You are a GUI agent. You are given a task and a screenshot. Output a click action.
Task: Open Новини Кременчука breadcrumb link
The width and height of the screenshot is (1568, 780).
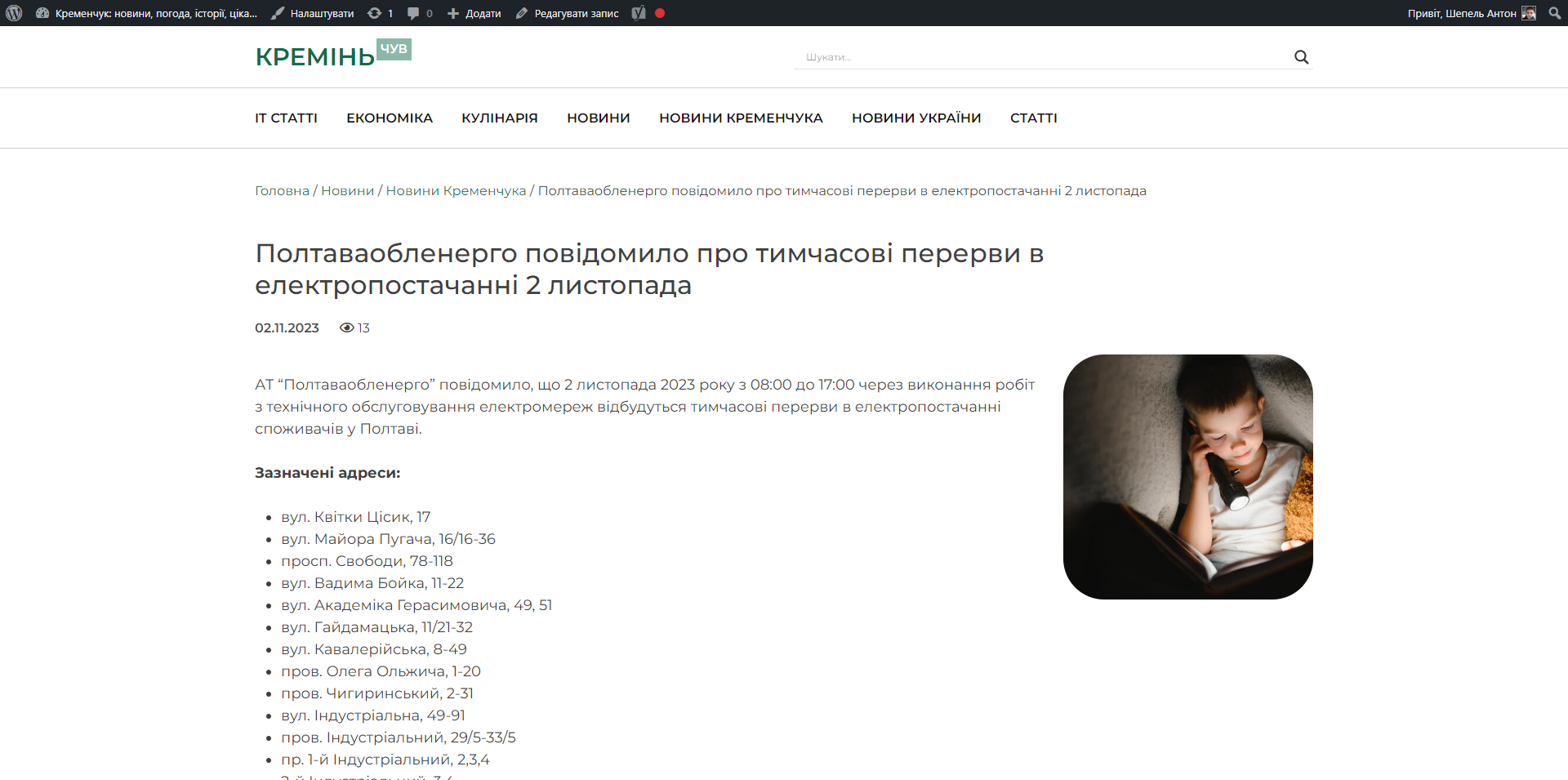click(x=456, y=190)
